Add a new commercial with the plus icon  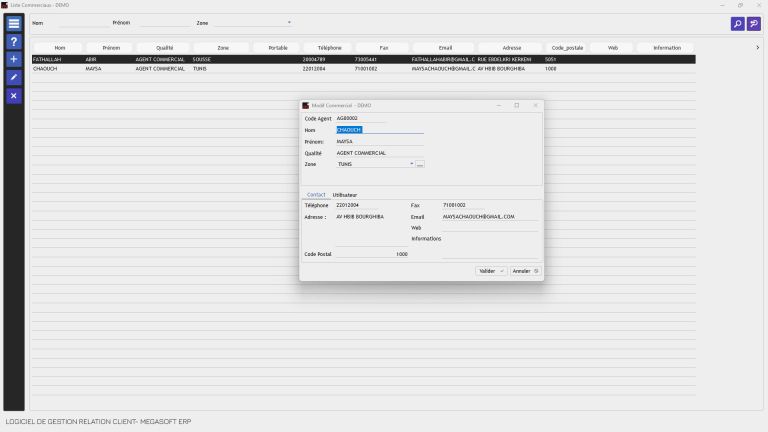pos(14,59)
